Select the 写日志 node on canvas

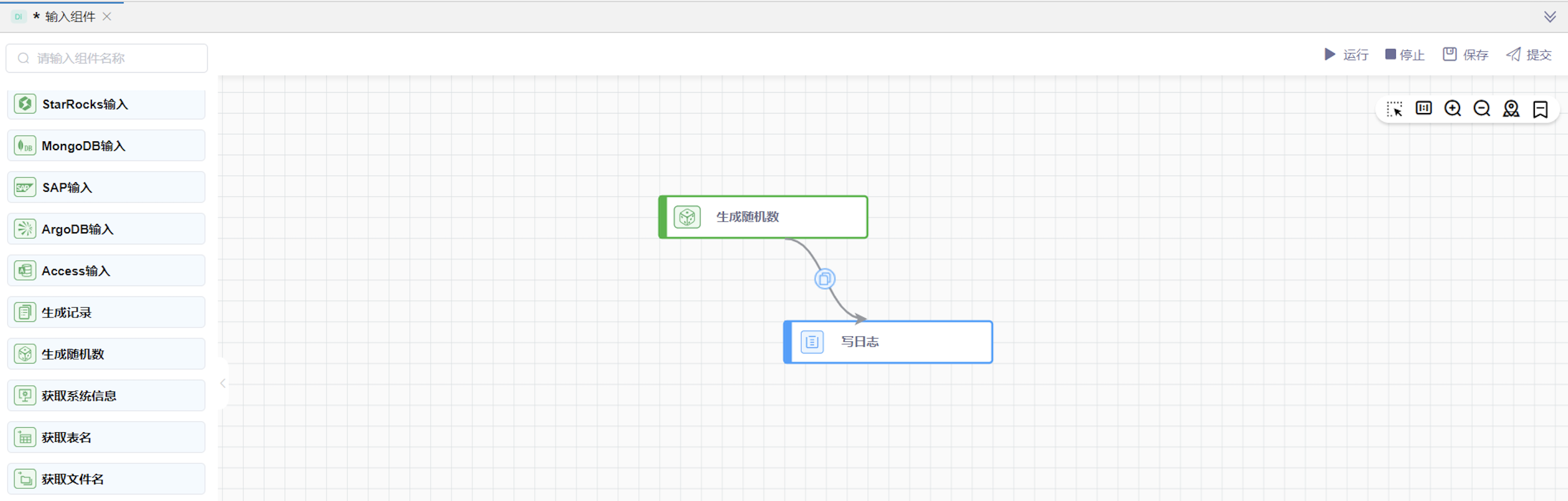click(x=888, y=342)
